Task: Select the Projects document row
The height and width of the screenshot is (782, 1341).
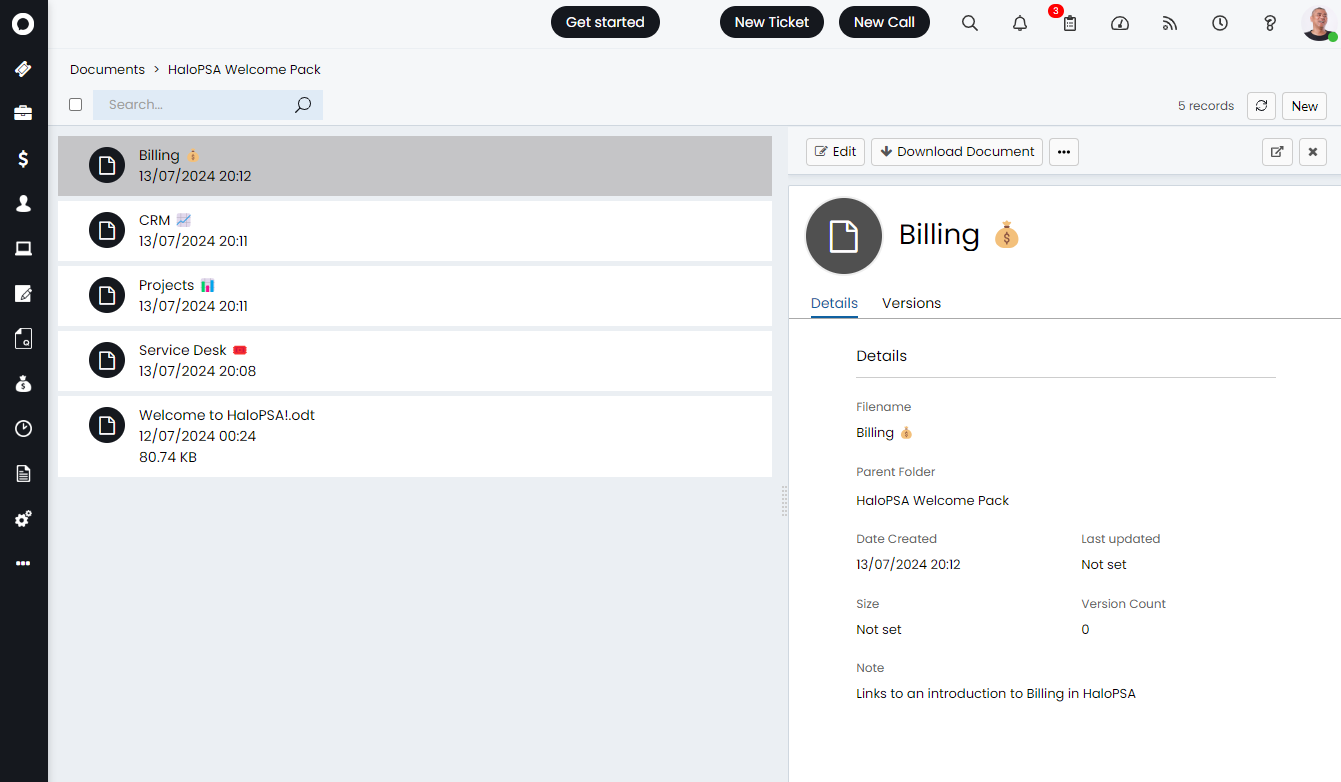Action: [415, 296]
